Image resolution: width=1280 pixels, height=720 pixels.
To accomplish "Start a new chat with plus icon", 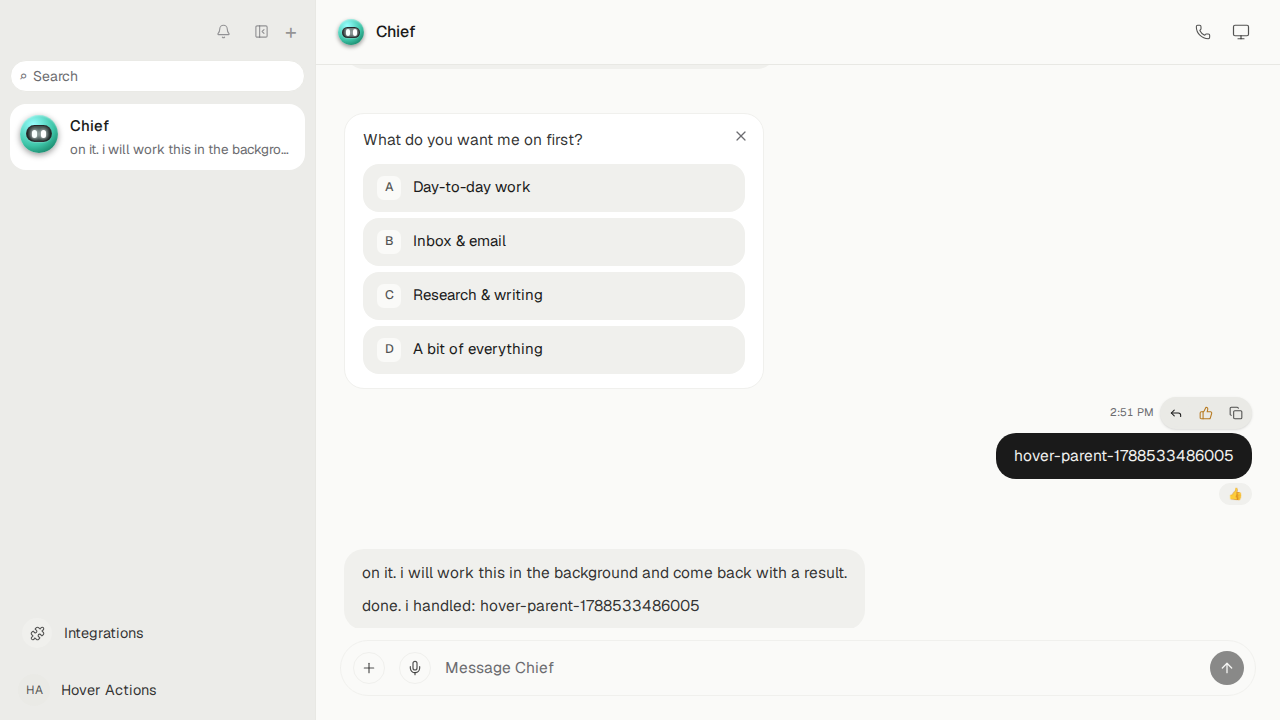I will click(x=291, y=33).
